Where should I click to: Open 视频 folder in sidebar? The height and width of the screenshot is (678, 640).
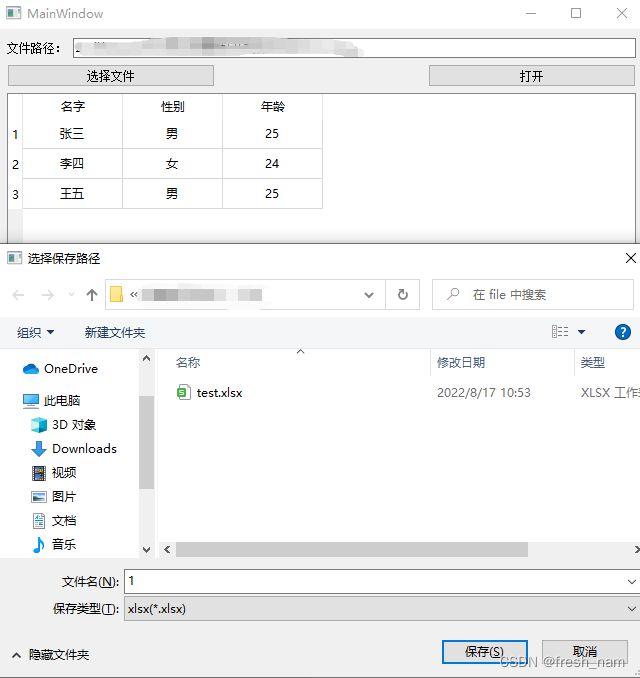[54, 473]
